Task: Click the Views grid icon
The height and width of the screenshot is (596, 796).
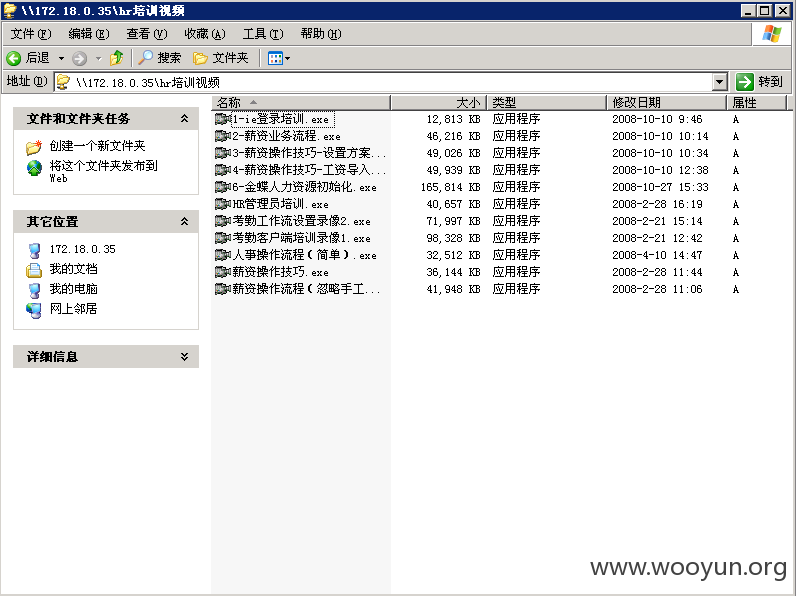Action: 275,58
